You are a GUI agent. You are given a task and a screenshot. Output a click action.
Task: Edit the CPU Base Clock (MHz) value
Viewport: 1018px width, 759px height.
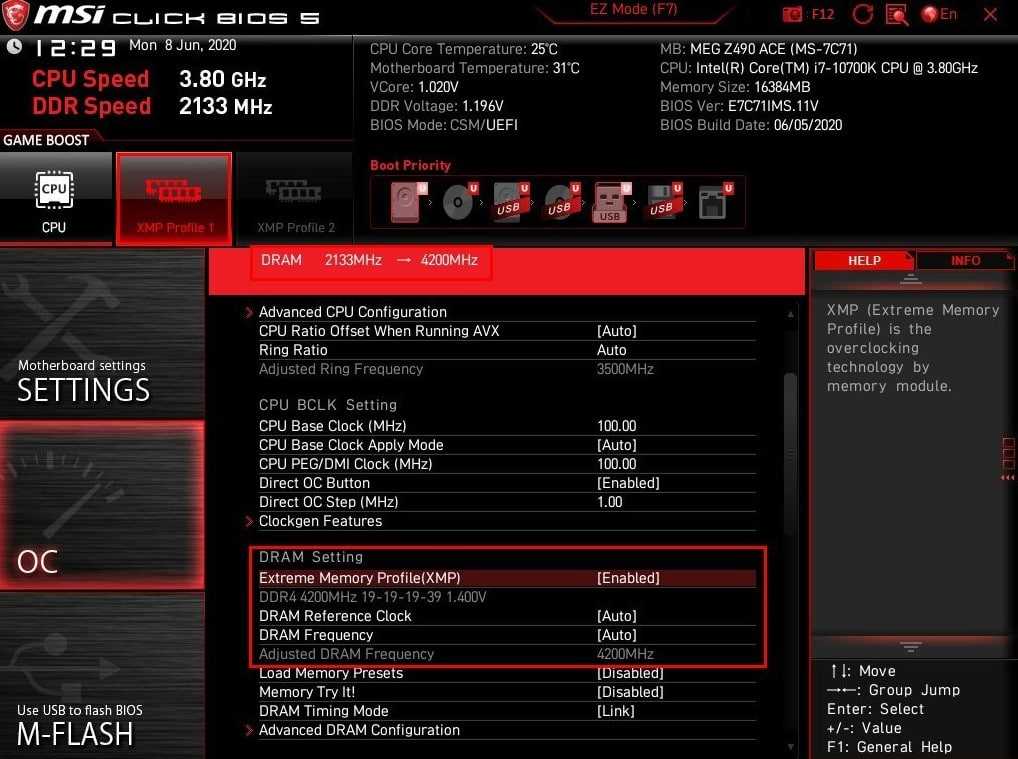(616, 427)
